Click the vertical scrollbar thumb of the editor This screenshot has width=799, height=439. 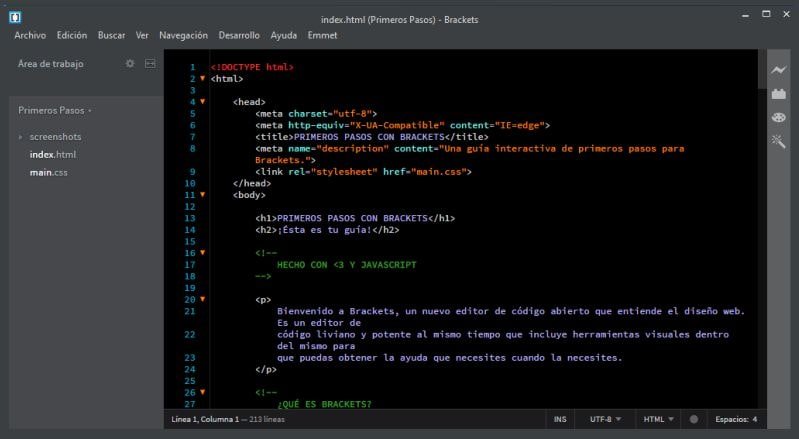click(x=762, y=69)
